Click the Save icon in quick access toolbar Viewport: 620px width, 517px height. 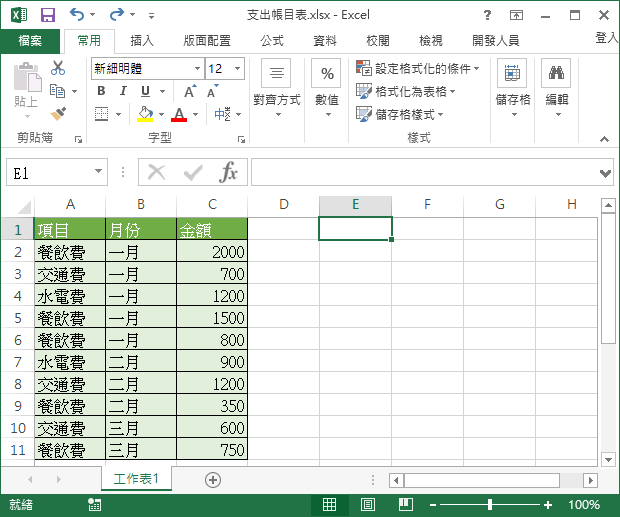tap(48, 15)
